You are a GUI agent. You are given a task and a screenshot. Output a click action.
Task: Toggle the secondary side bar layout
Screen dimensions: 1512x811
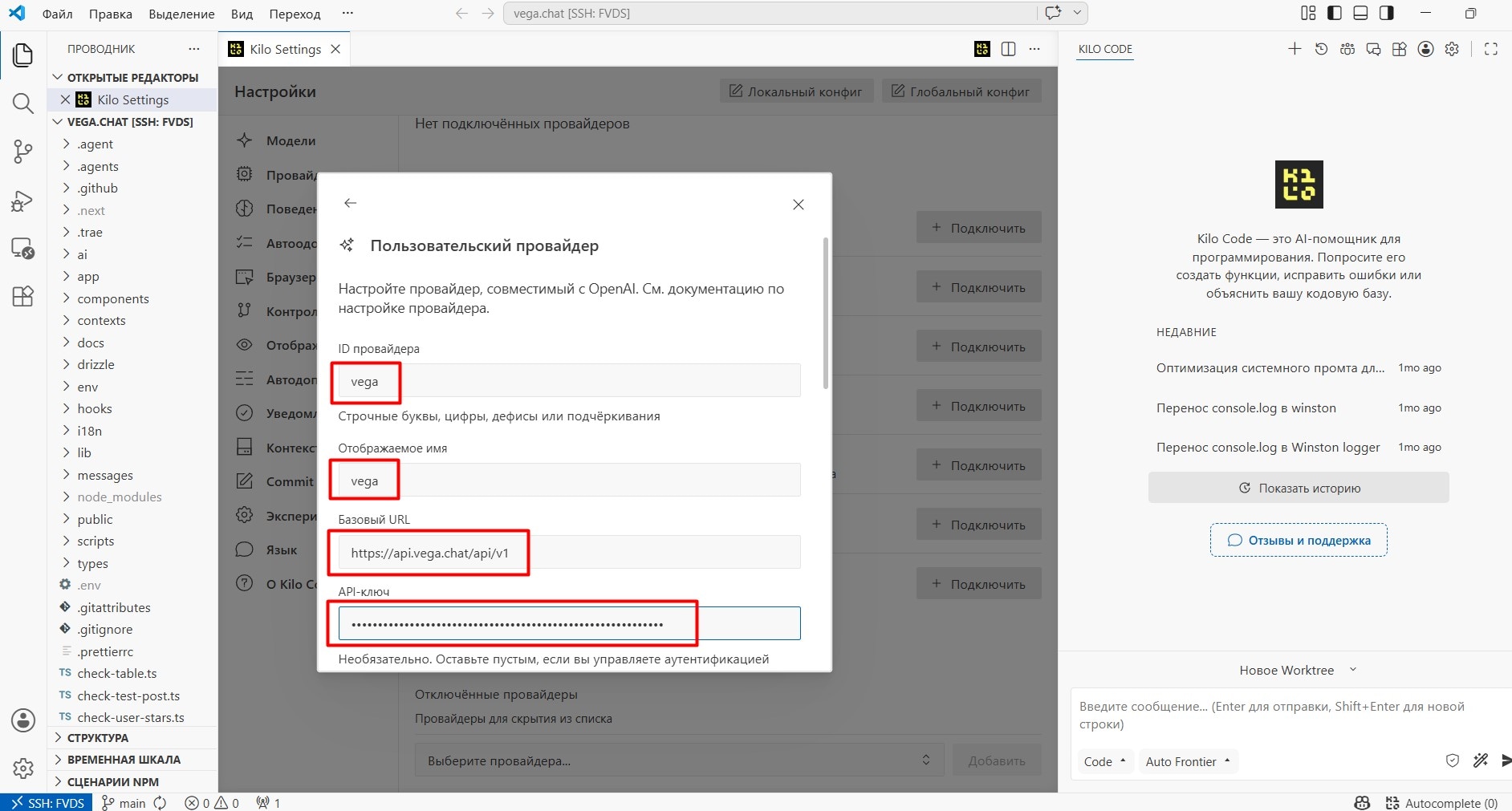coord(1386,13)
